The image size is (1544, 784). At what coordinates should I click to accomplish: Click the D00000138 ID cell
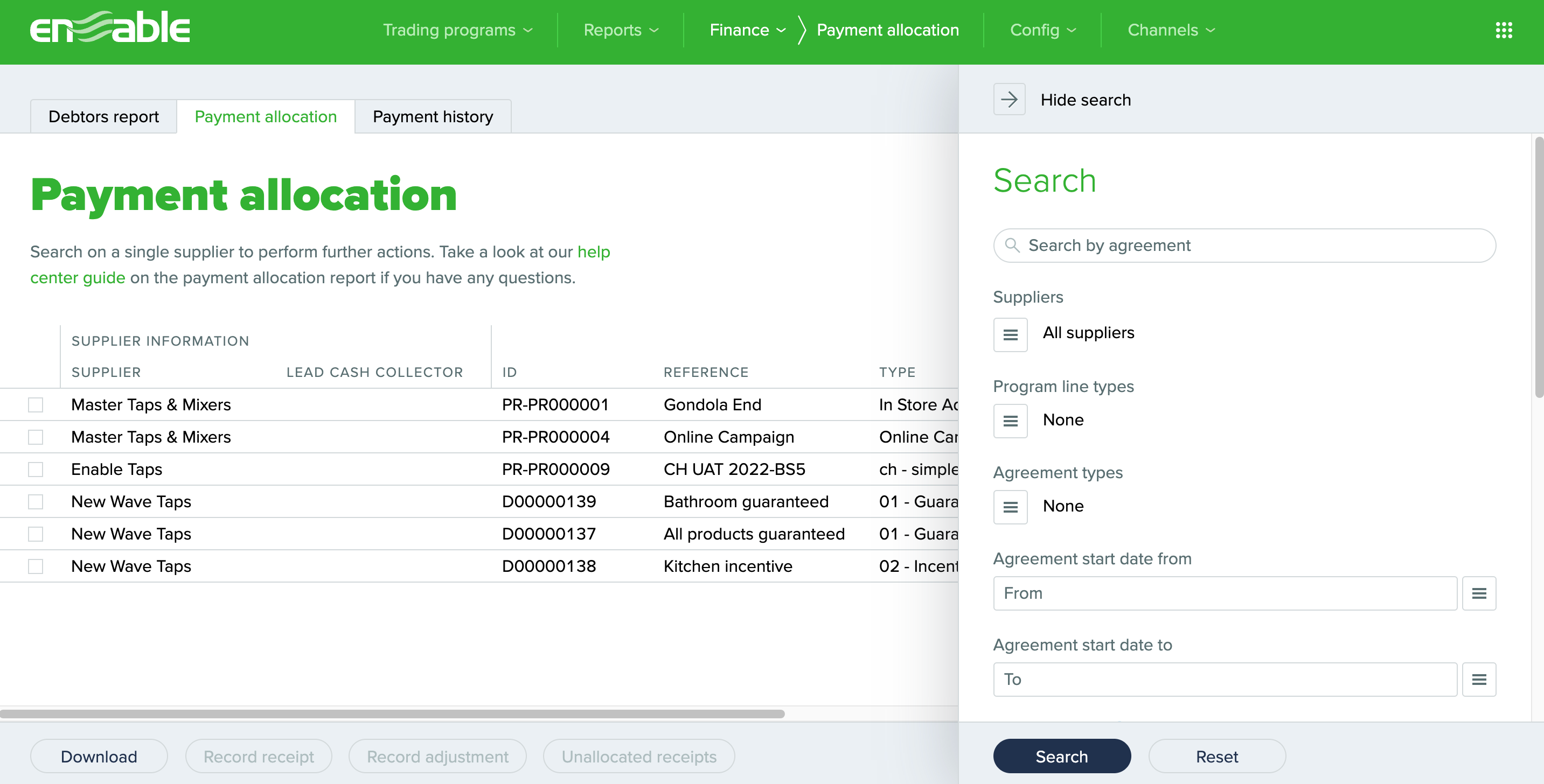[549, 566]
